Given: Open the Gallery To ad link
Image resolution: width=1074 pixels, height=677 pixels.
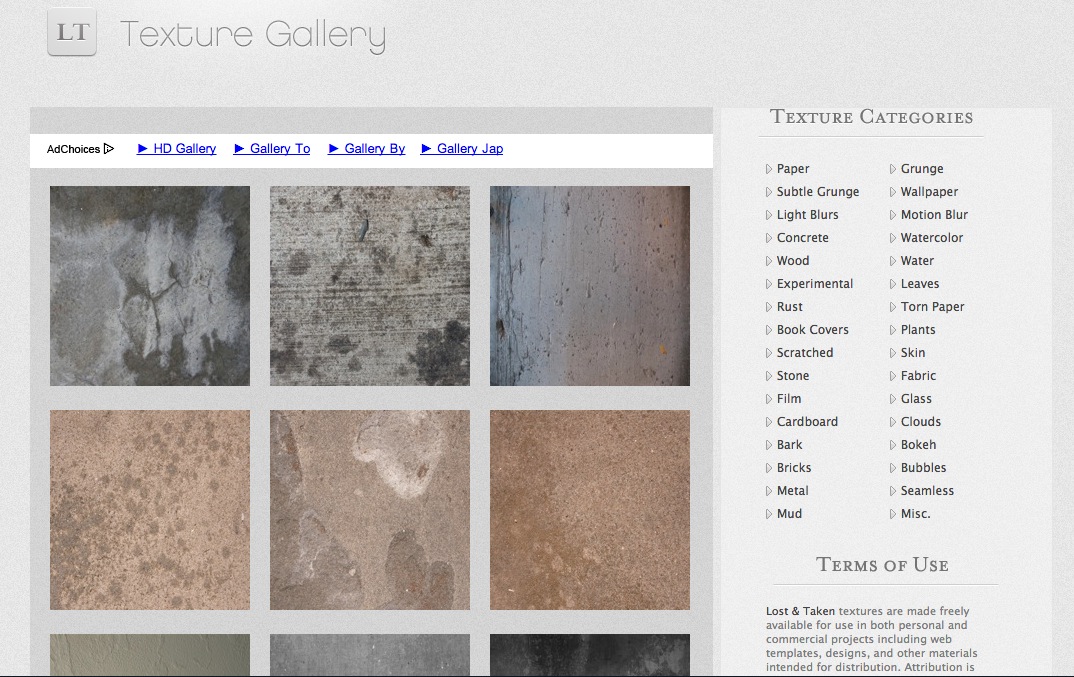Looking at the screenshot, I should [272, 149].
